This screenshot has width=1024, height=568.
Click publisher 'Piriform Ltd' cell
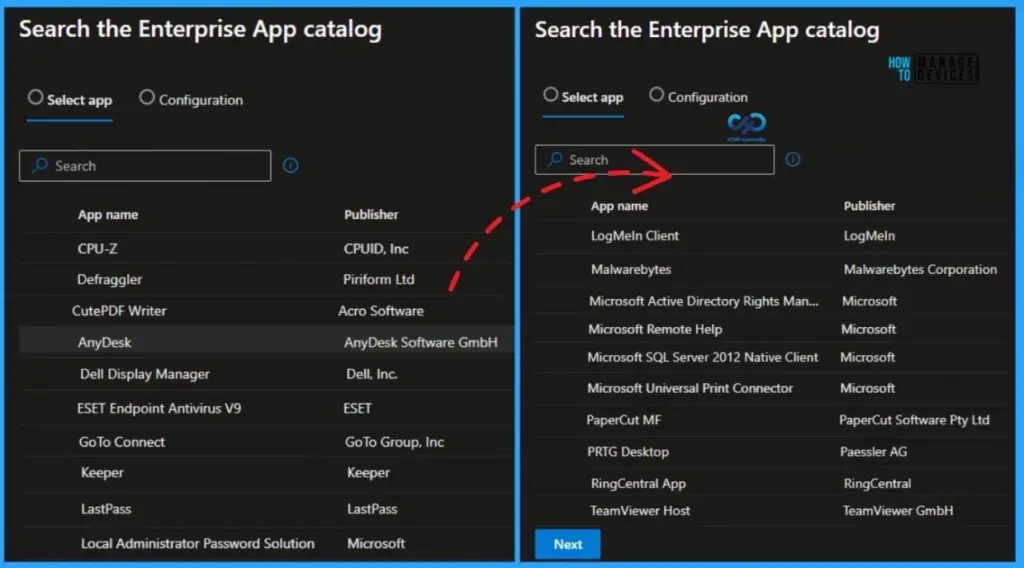pos(378,279)
